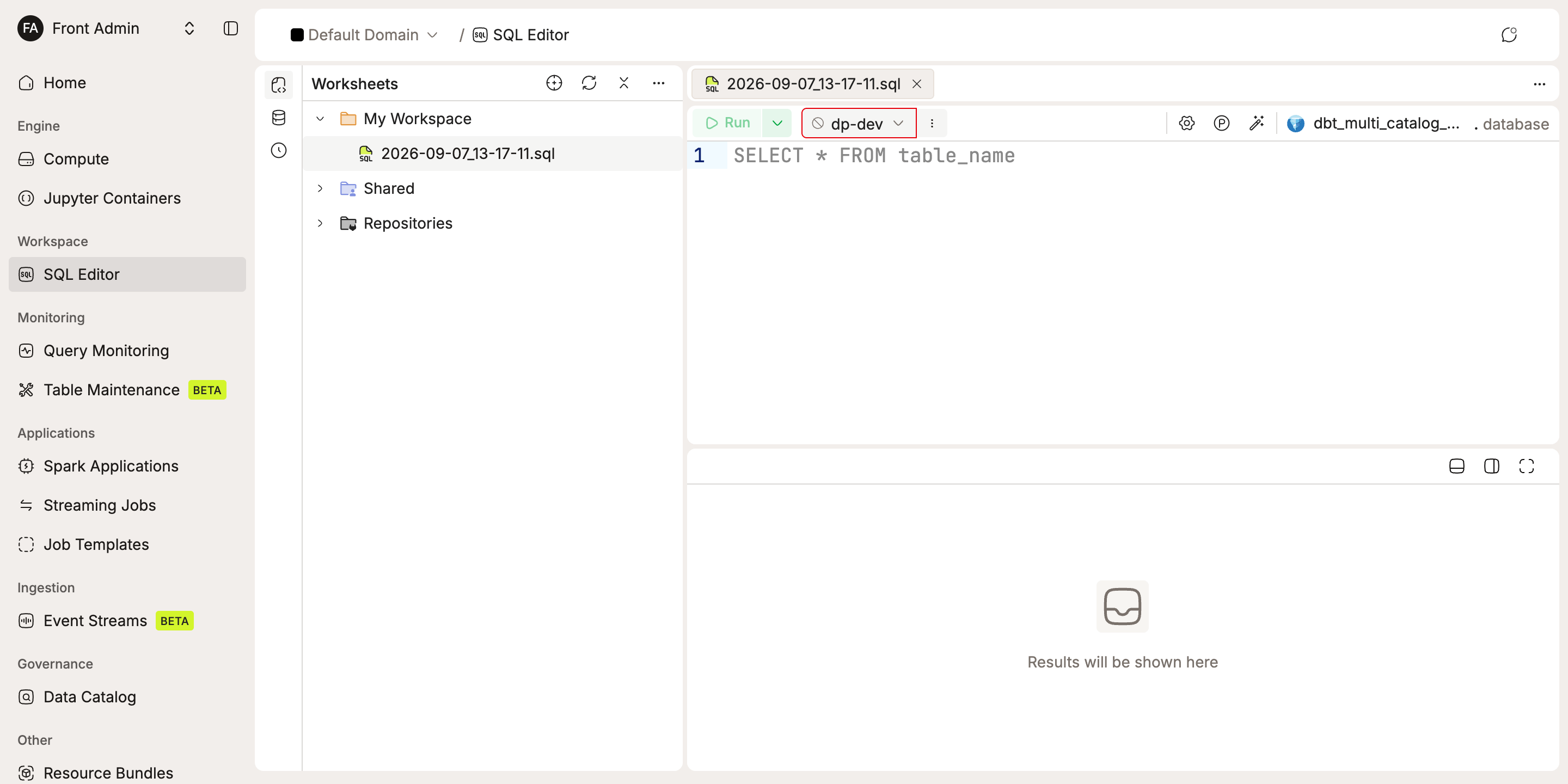Expand the Repositories folder

click(320, 223)
